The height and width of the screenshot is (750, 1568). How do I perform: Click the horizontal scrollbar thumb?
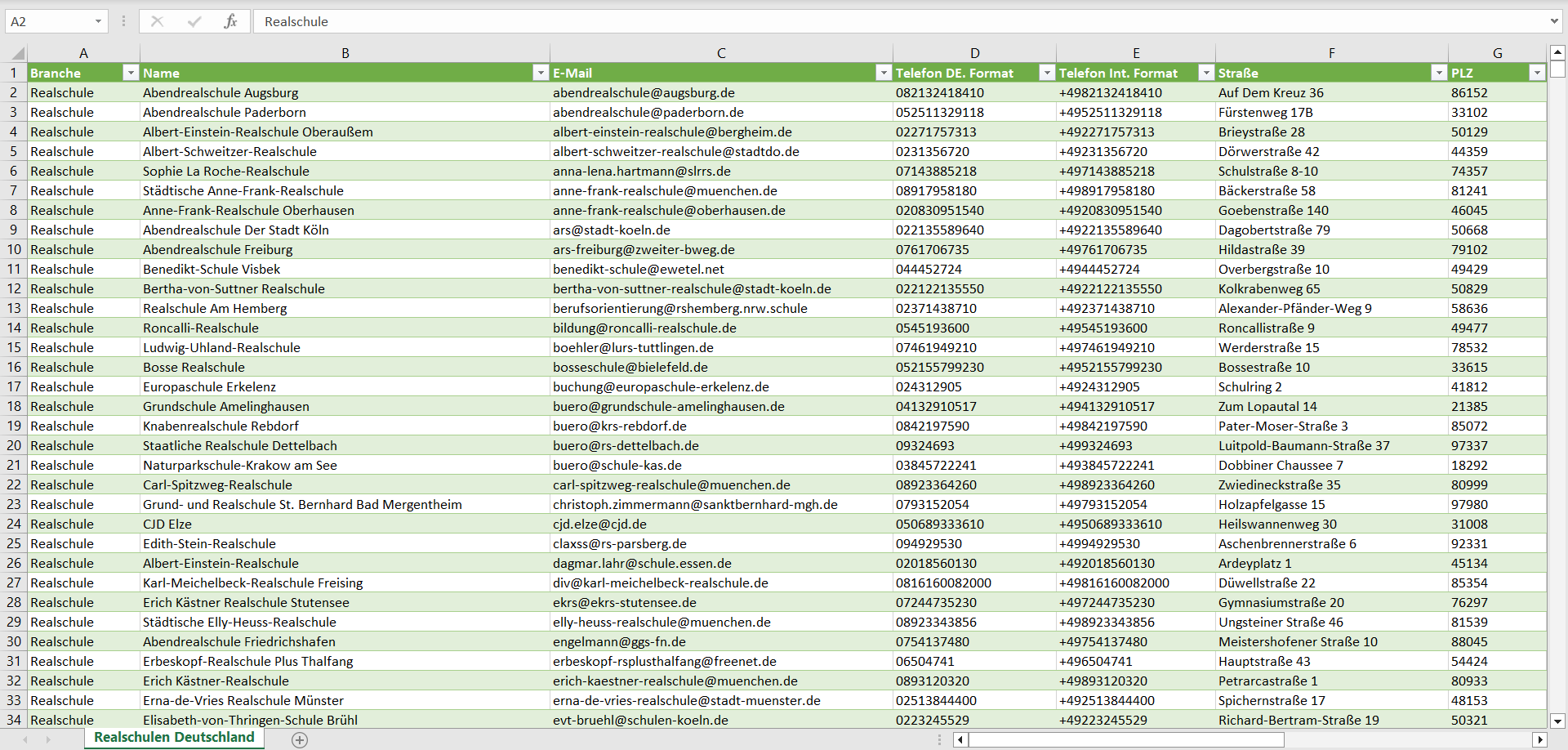1126,739
